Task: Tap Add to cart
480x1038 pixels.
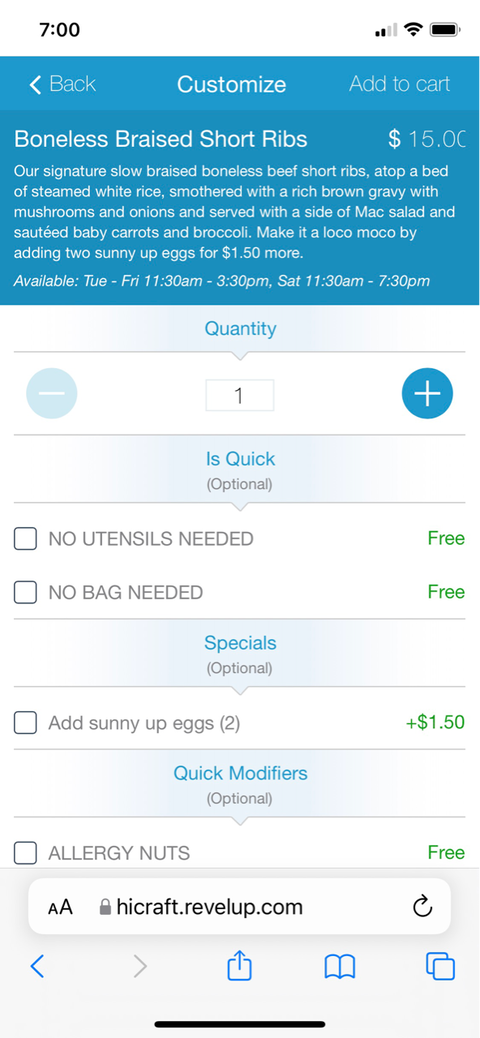Action: click(399, 84)
